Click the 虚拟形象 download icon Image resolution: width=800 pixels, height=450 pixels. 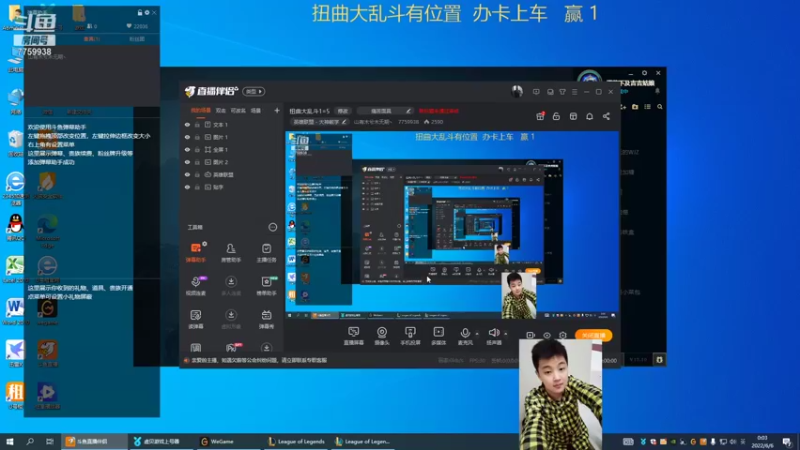click(231, 315)
